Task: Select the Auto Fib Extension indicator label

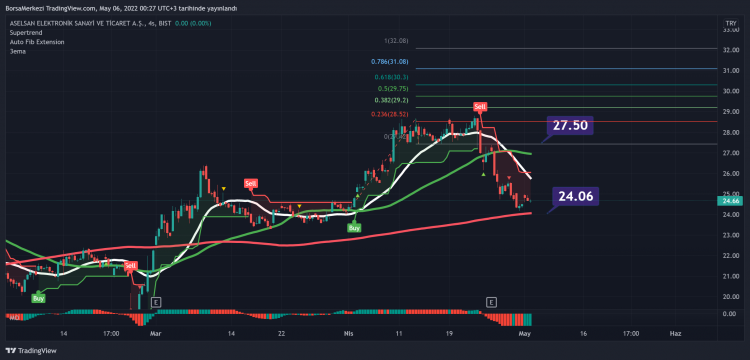Action: [x=37, y=42]
